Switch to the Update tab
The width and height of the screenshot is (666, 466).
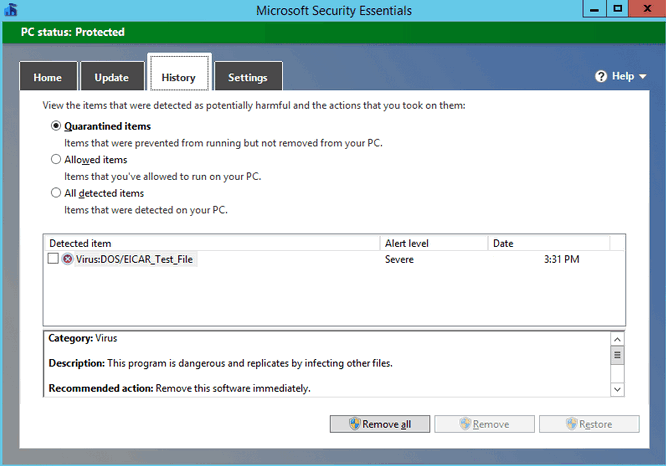point(112,76)
